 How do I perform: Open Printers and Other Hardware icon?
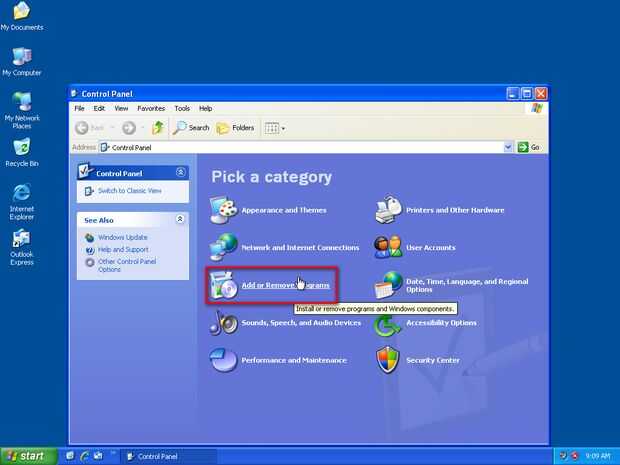click(388, 209)
